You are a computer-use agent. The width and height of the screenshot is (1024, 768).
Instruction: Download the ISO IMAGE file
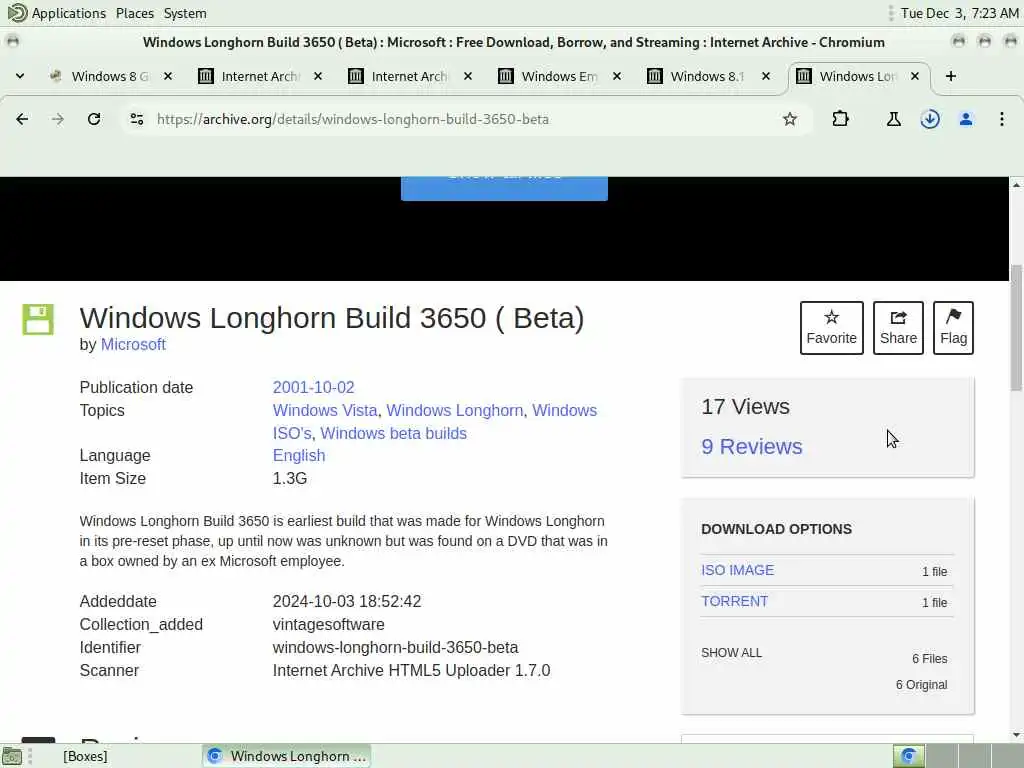[x=737, y=570]
